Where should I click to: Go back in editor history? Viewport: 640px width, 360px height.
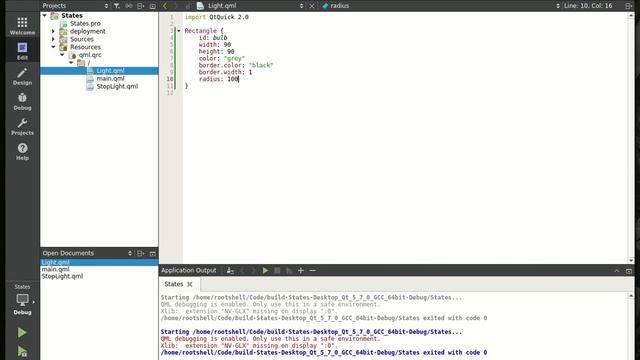pos(165,6)
